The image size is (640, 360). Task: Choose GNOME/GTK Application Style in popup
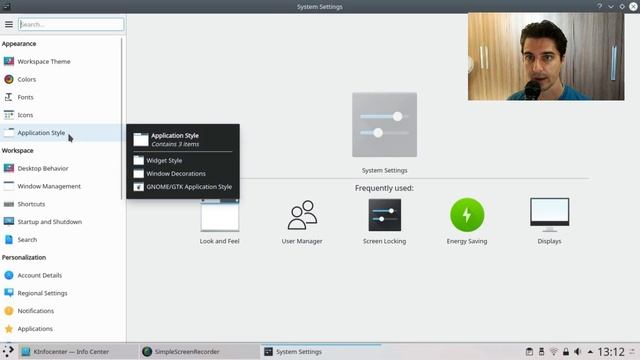[182, 187]
